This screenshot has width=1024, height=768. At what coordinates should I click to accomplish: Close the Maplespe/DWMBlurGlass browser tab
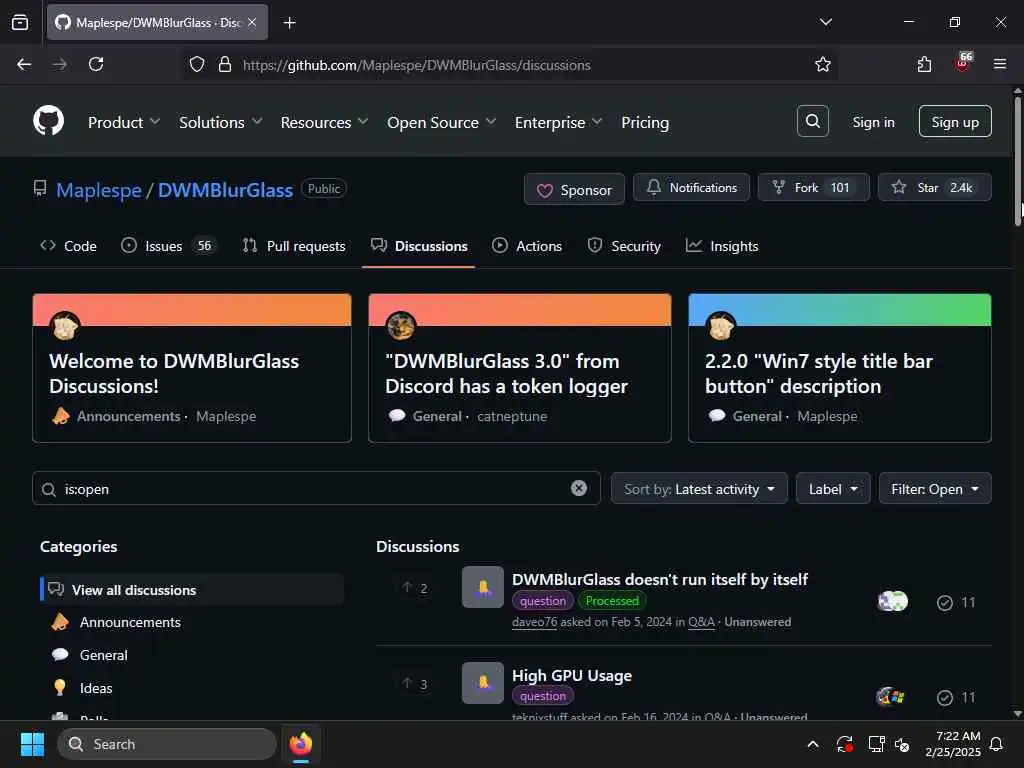click(252, 23)
